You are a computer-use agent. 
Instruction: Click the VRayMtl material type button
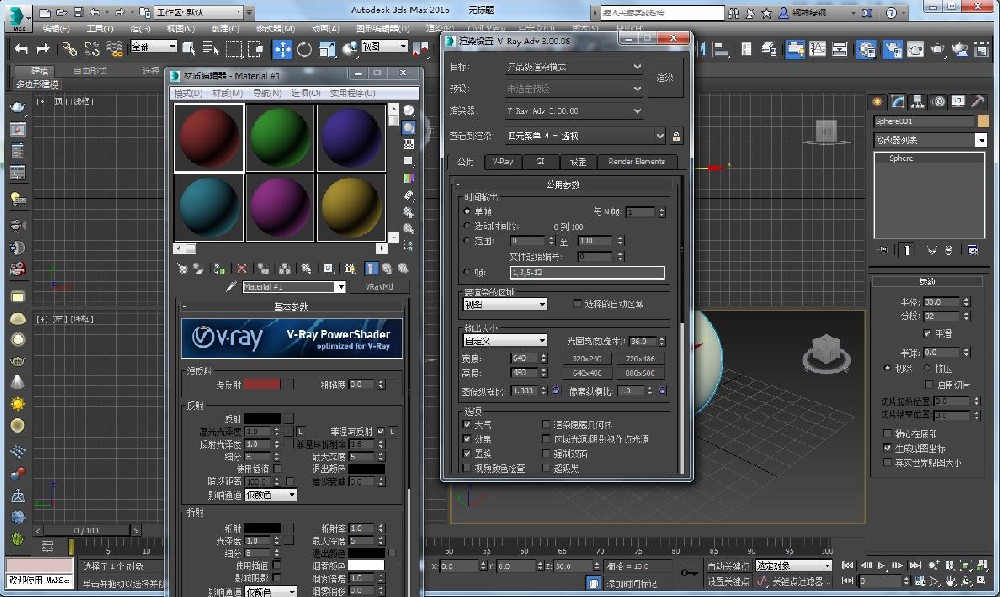[380, 287]
